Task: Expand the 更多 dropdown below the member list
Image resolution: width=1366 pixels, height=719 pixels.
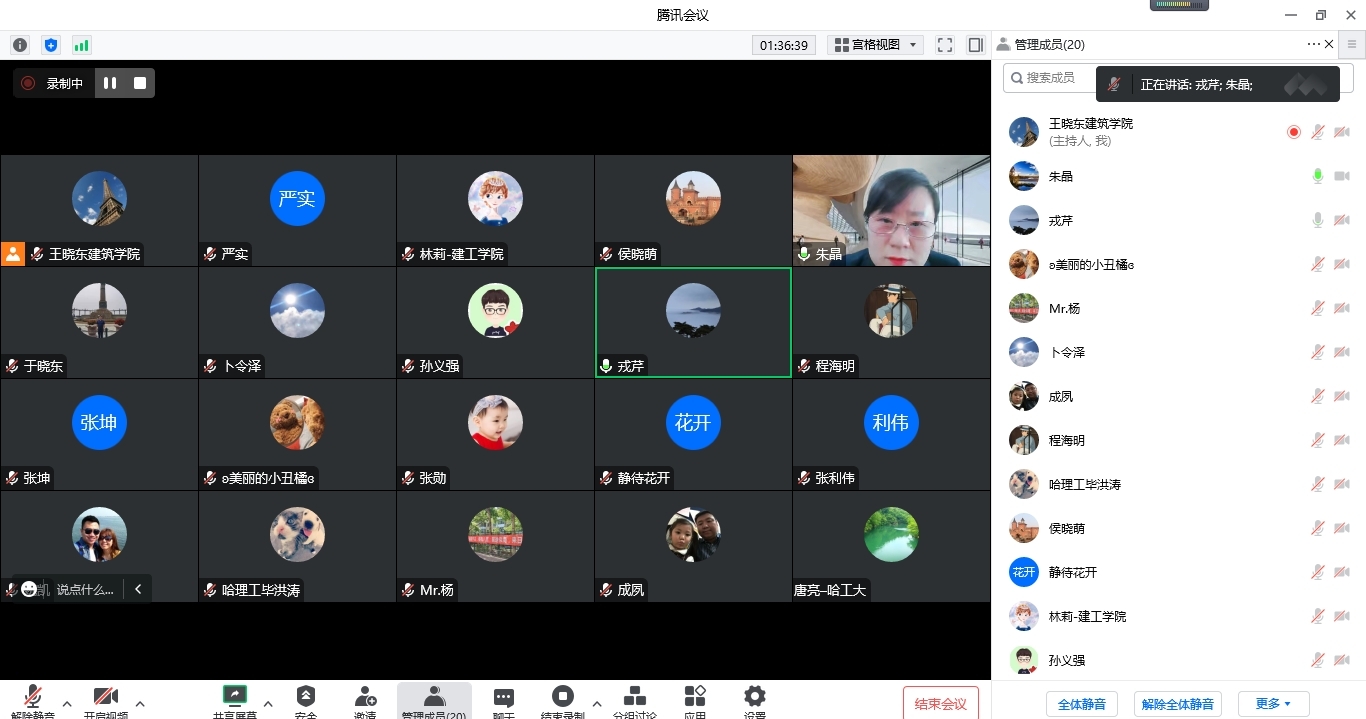Action: (1273, 704)
